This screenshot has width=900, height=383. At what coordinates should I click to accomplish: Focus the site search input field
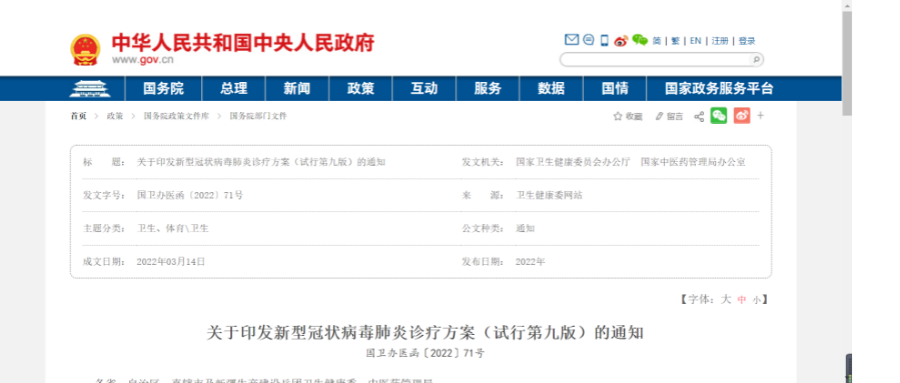[655, 59]
